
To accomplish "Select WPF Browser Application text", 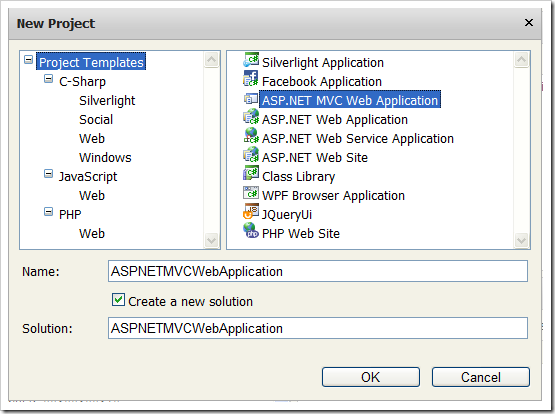I will [333, 196].
